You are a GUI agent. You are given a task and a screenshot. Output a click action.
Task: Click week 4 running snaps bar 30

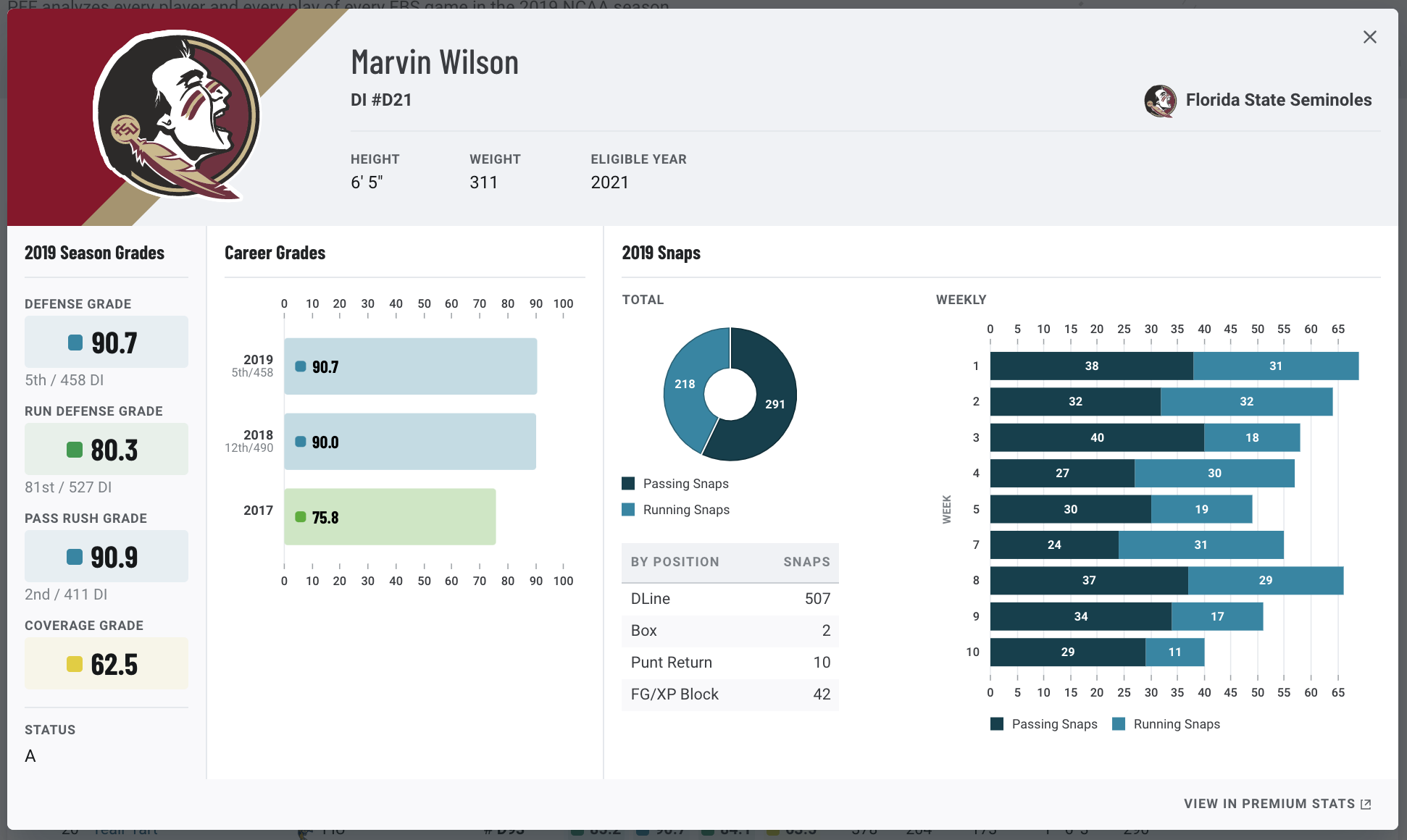tap(1214, 473)
